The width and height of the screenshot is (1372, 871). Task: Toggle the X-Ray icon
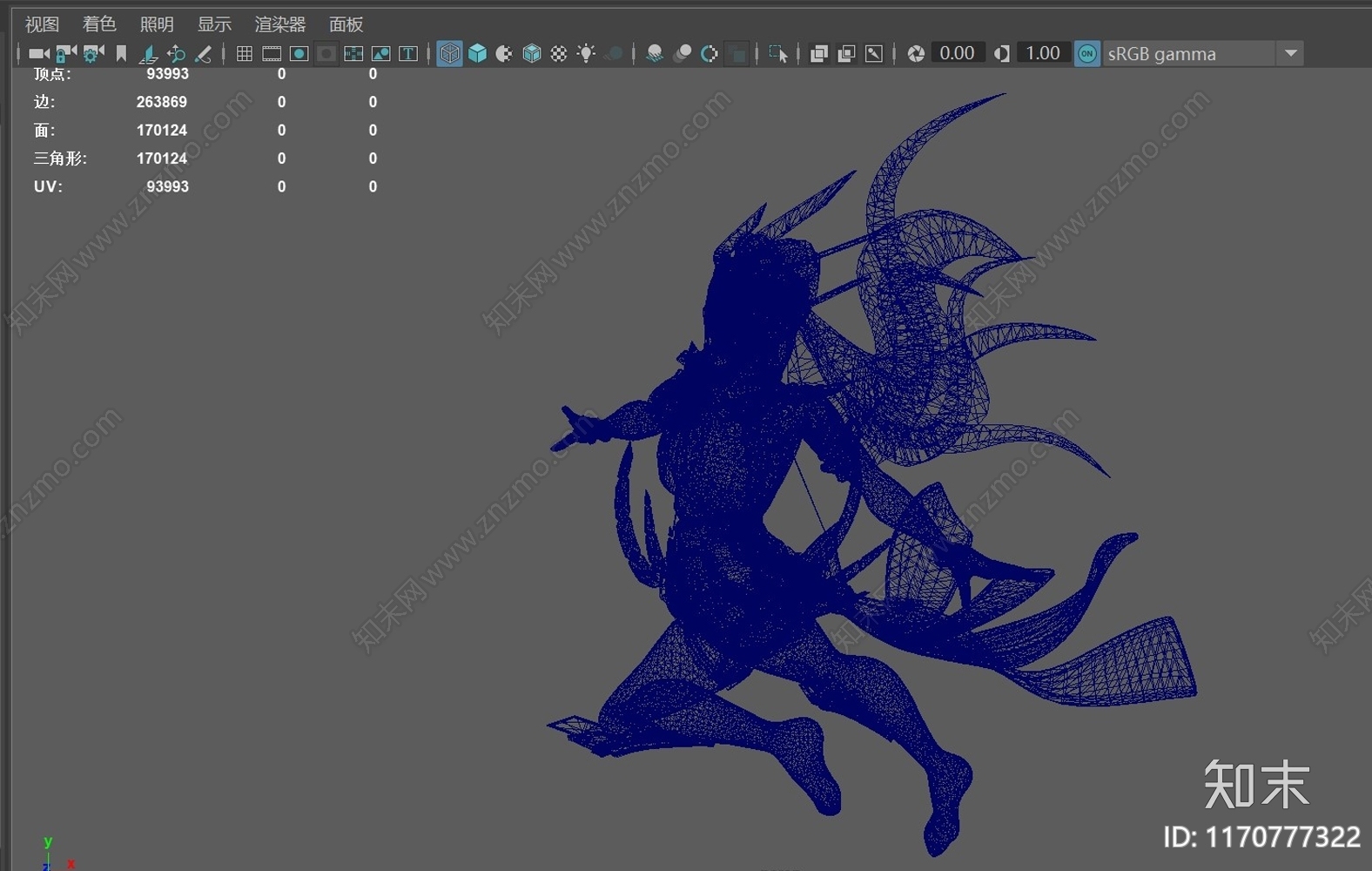[818, 54]
